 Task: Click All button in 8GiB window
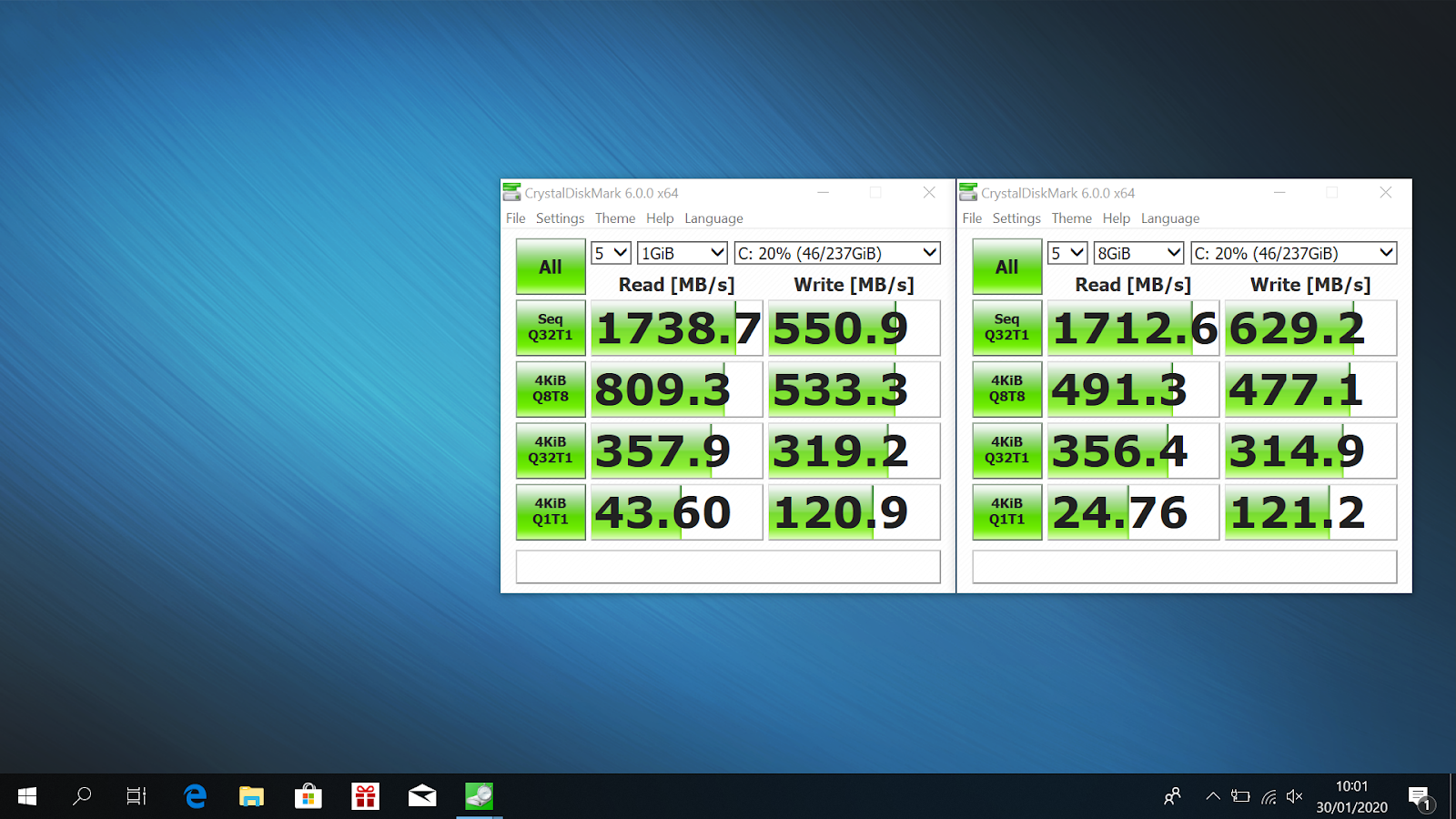click(x=1007, y=267)
